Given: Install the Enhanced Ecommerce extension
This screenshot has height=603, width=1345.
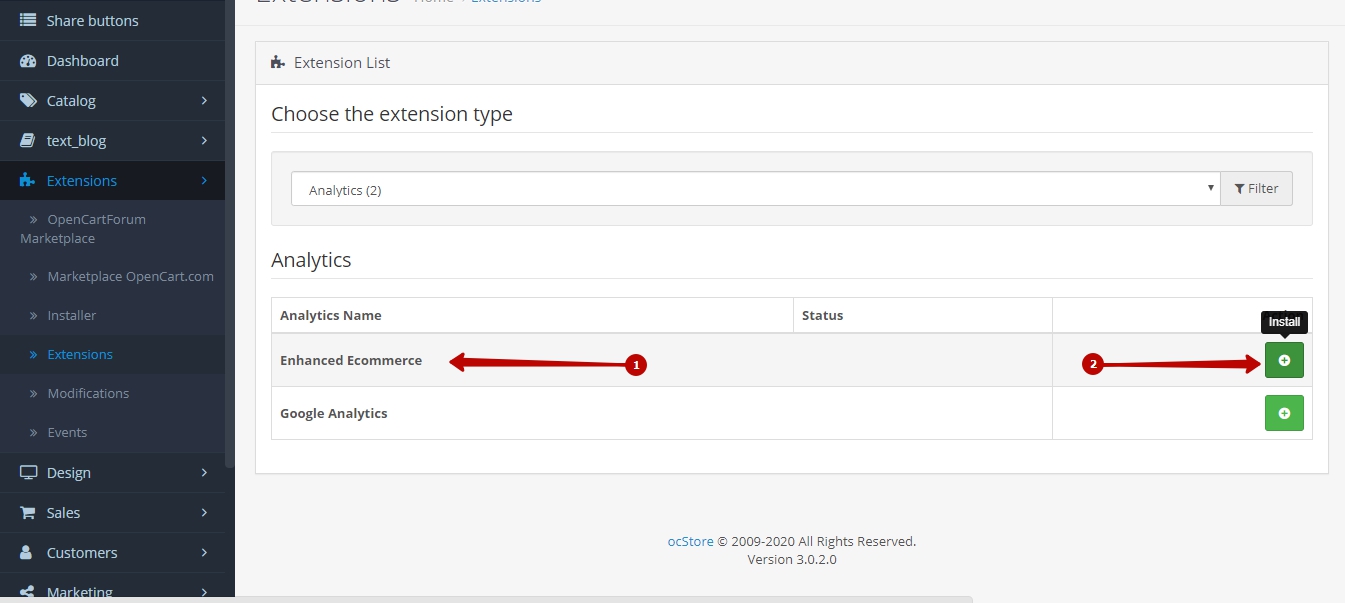Looking at the screenshot, I should pyautogui.click(x=1284, y=360).
